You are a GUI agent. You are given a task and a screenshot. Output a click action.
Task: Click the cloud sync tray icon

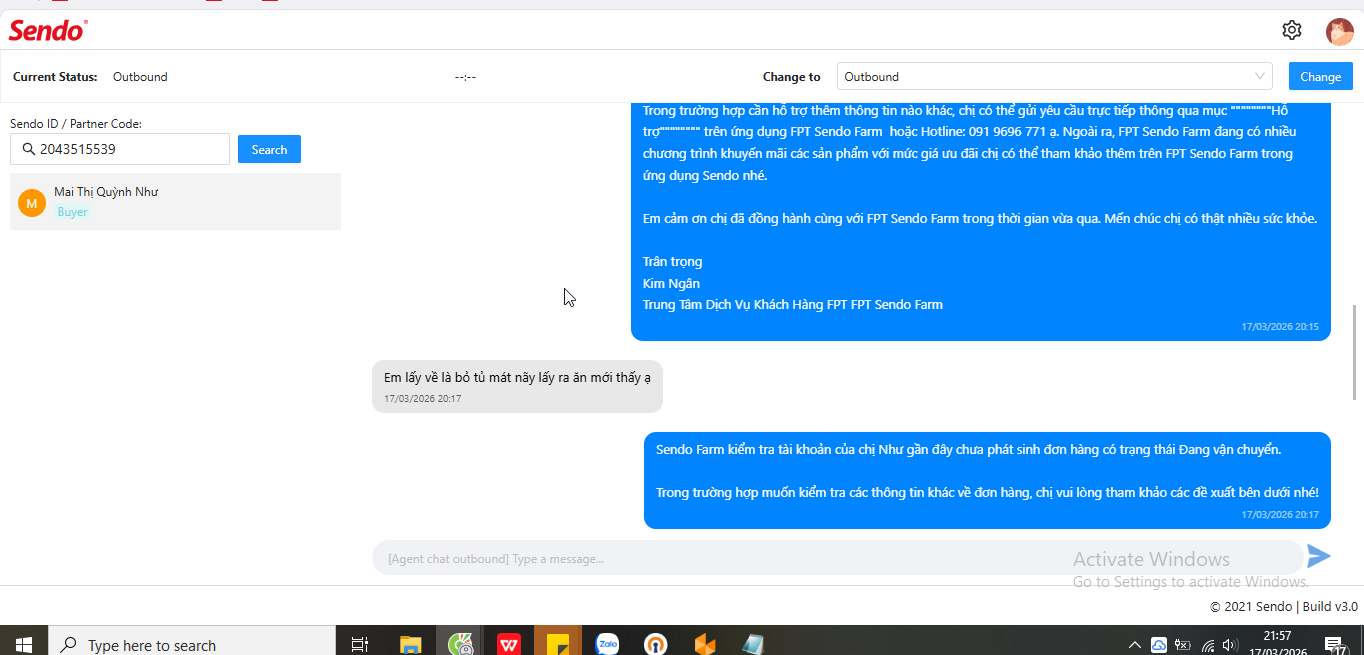1159,645
